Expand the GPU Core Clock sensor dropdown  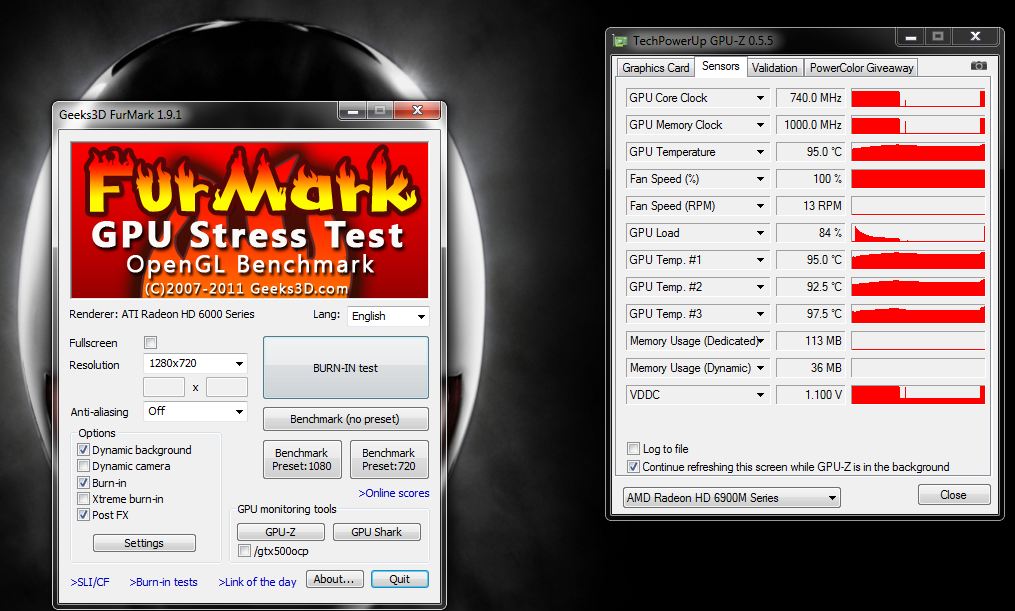(761, 98)
